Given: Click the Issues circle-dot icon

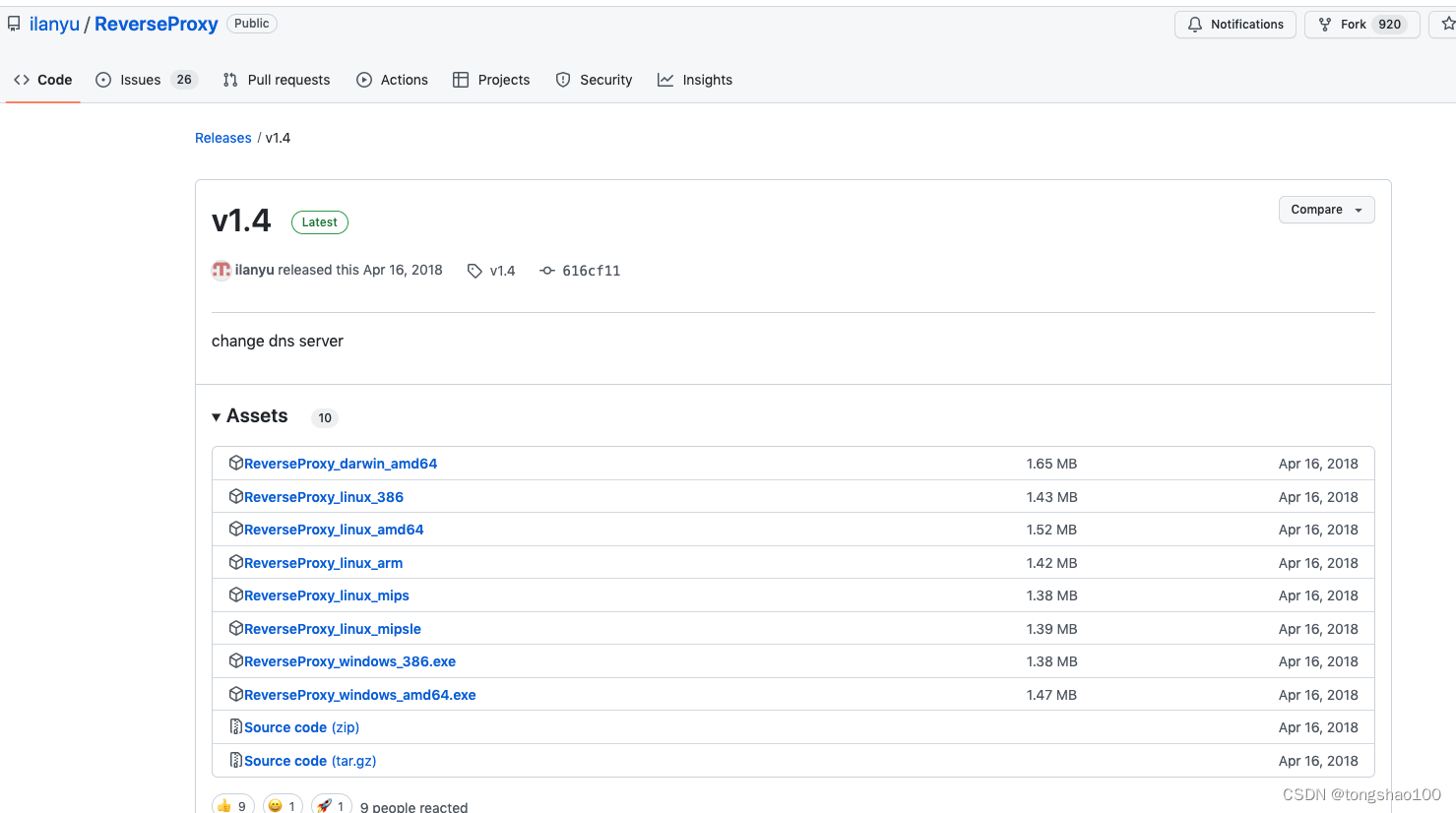Looking at the screenshot, I should click(x=103, y=80).
